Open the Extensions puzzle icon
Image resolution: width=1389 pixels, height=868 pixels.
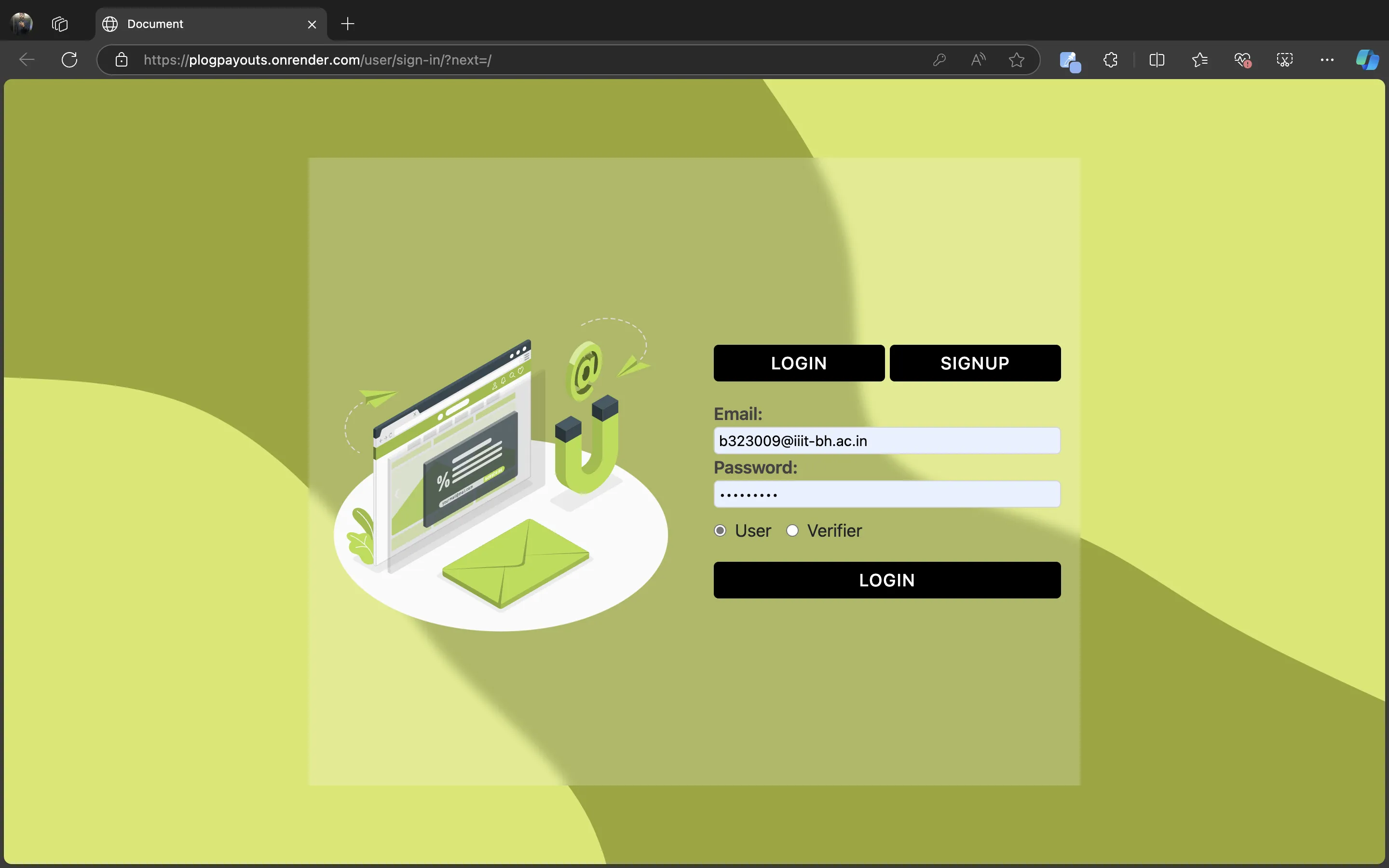pyautogui.click(x=1110, y=60)
